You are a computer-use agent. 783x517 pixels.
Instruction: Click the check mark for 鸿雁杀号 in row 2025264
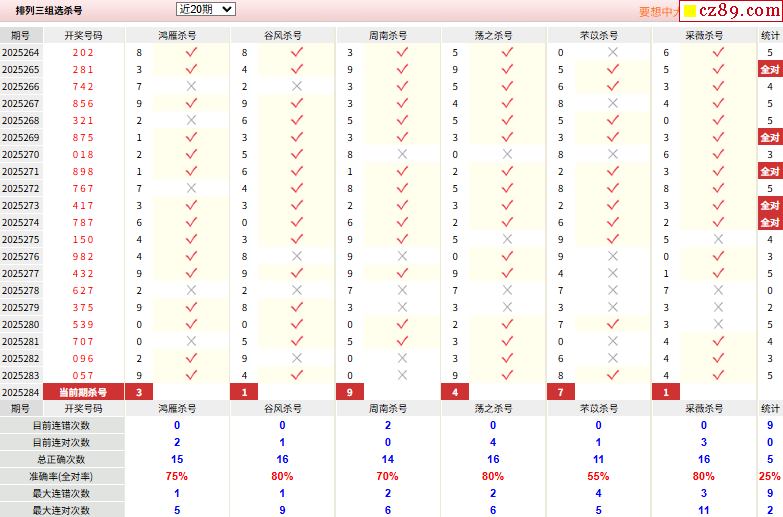point(192,53)
